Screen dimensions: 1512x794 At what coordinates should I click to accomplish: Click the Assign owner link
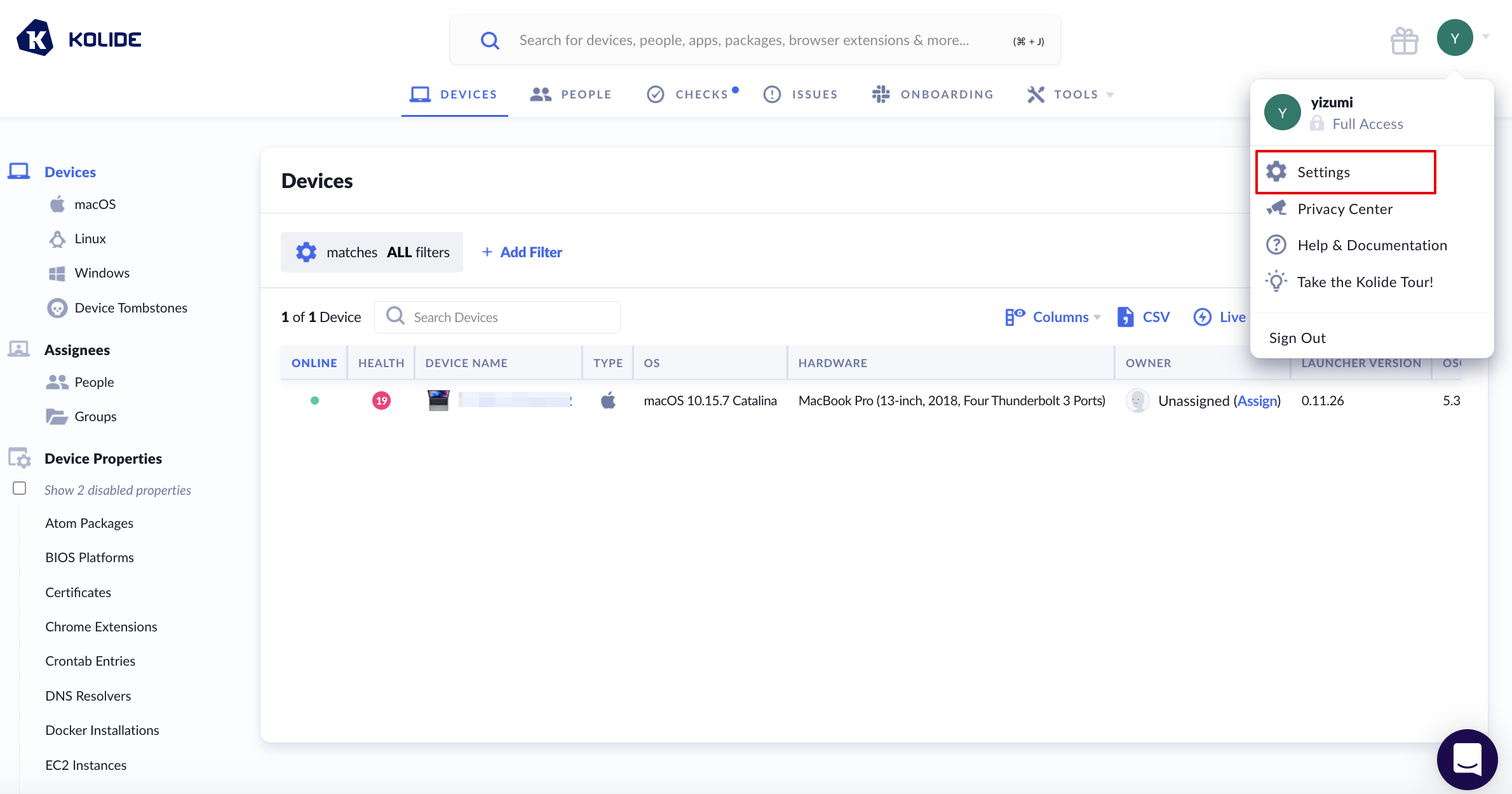1257,401
